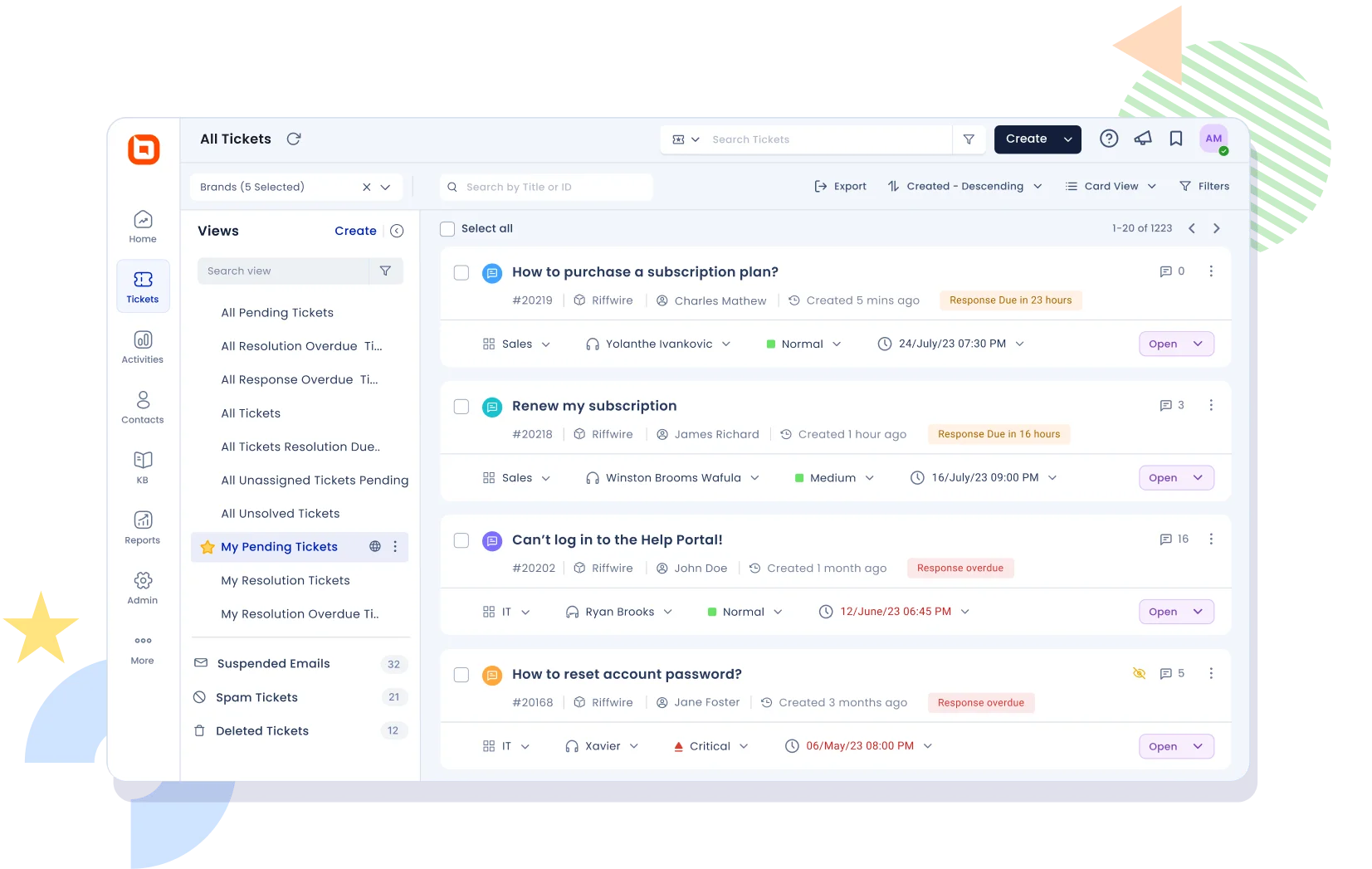Click the Export button
This screenshot has height=869, width=1372.
point(840,186)
